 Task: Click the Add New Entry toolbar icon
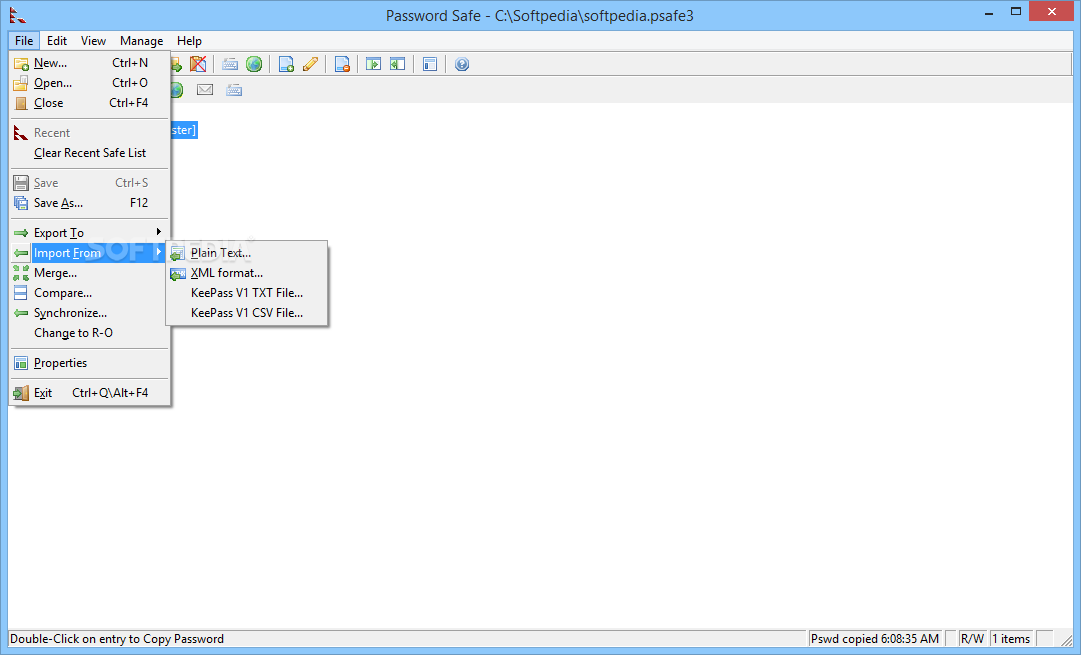tap(286, 64)
